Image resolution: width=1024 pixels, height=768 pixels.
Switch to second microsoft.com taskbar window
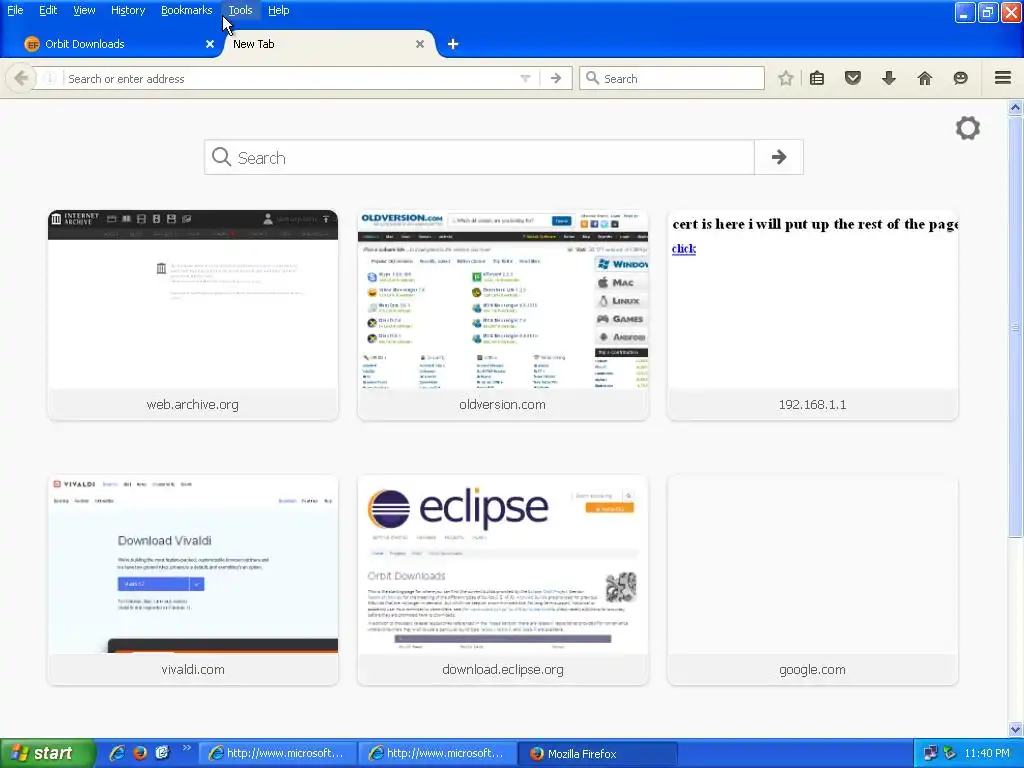(x=438, y=753)
